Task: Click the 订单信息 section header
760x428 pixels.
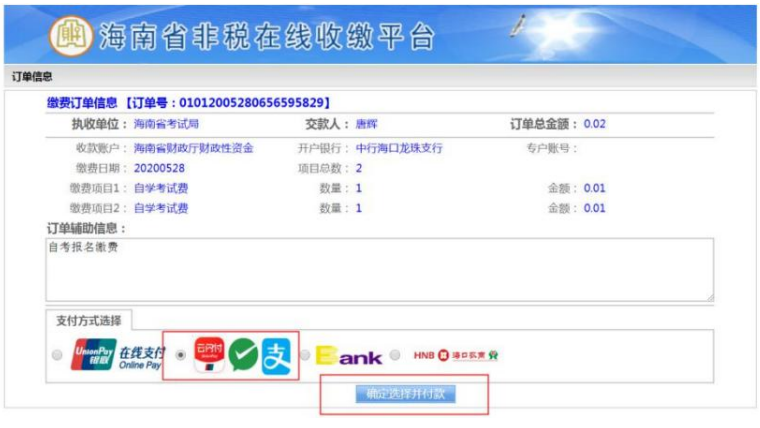Action: click(32, 76)
